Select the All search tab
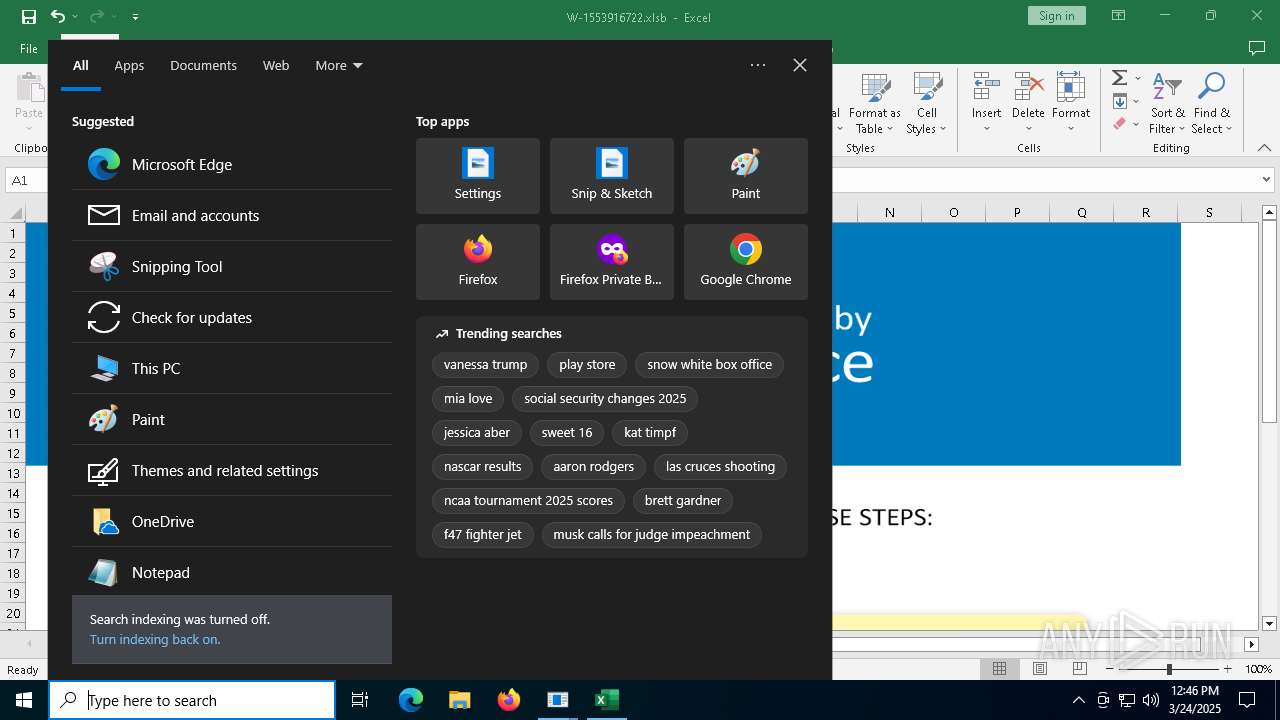 (81, 65)
